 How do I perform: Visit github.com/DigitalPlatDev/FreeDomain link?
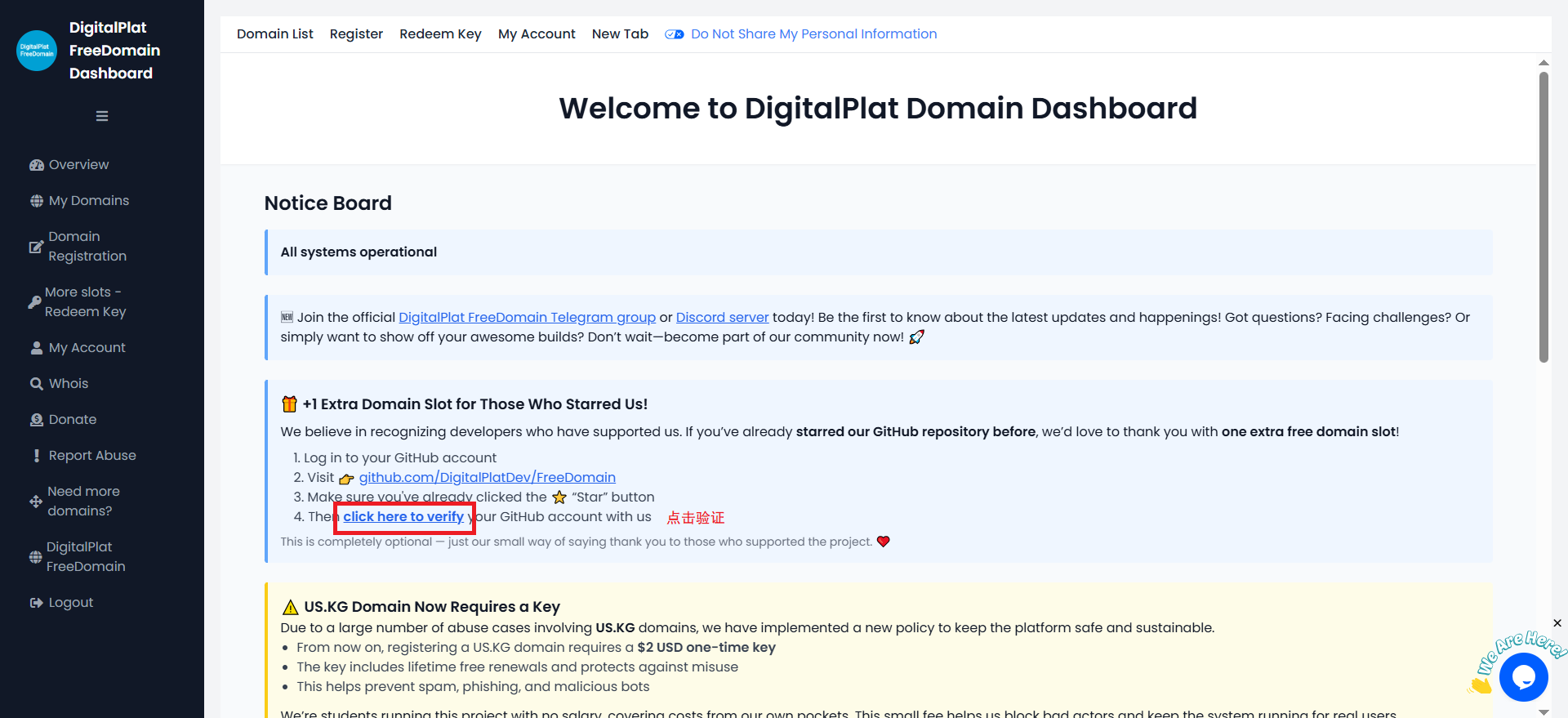[487, 478]
